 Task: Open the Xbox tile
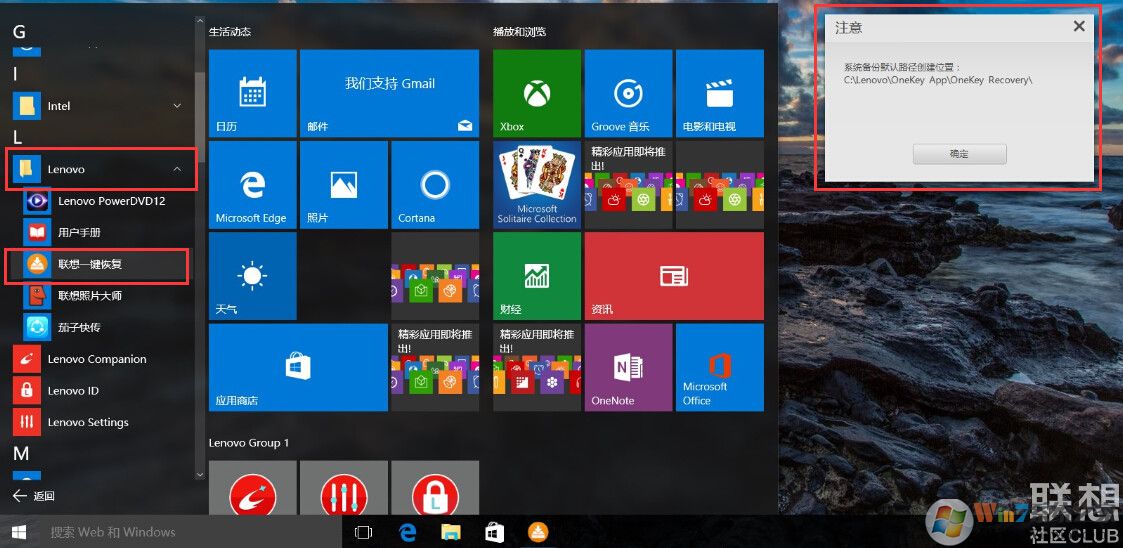(536, 93)
